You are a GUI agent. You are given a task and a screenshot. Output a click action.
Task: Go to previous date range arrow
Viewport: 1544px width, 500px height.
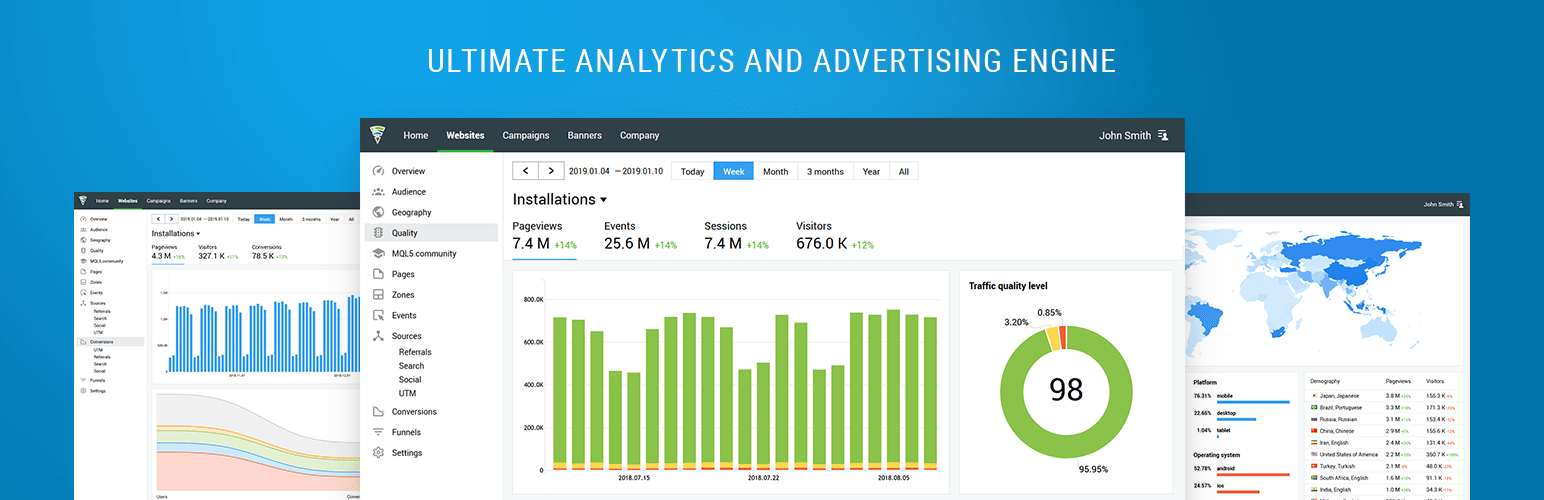click(x=526, y=171)
